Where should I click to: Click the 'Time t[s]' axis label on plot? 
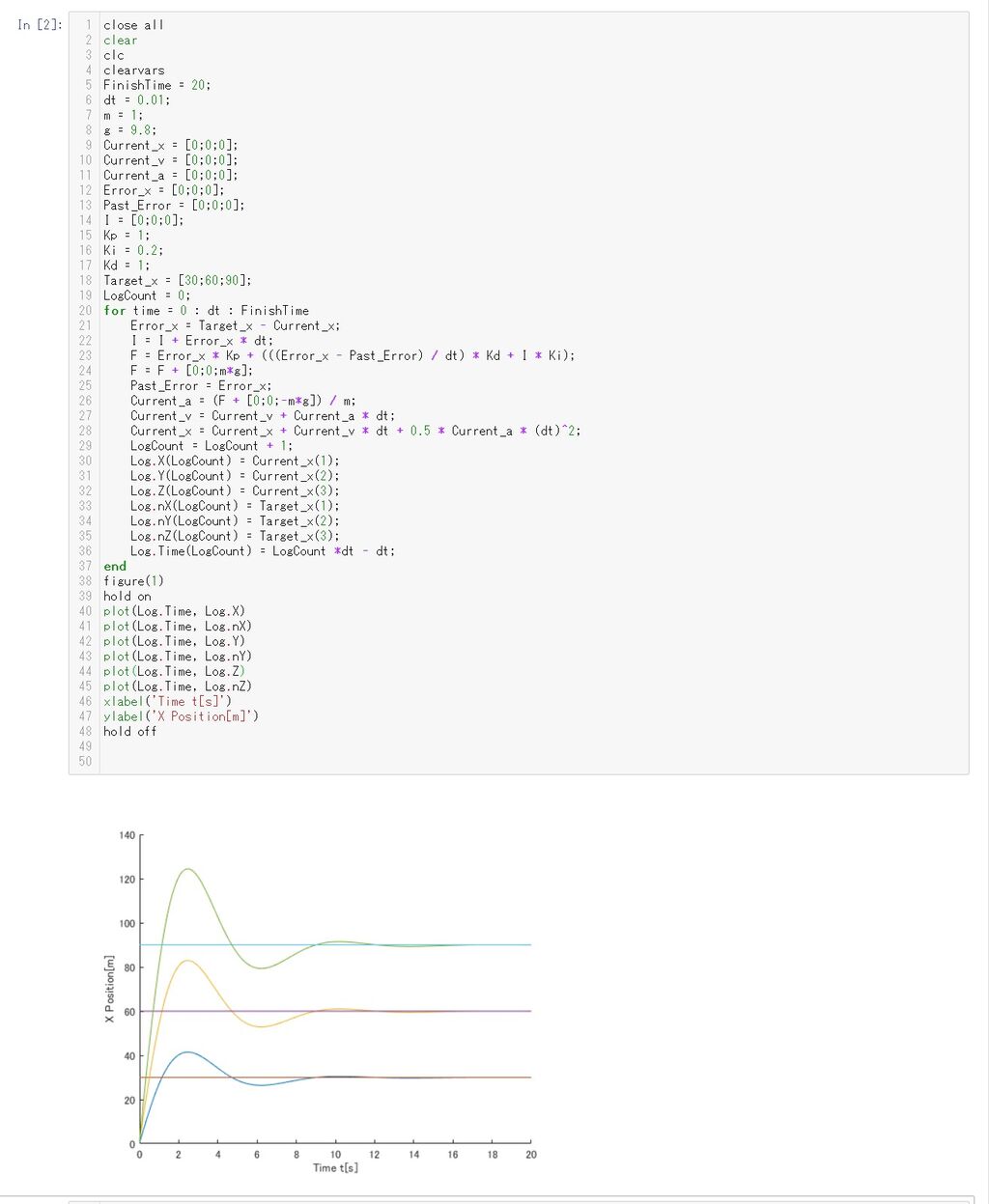point(335,1168)
